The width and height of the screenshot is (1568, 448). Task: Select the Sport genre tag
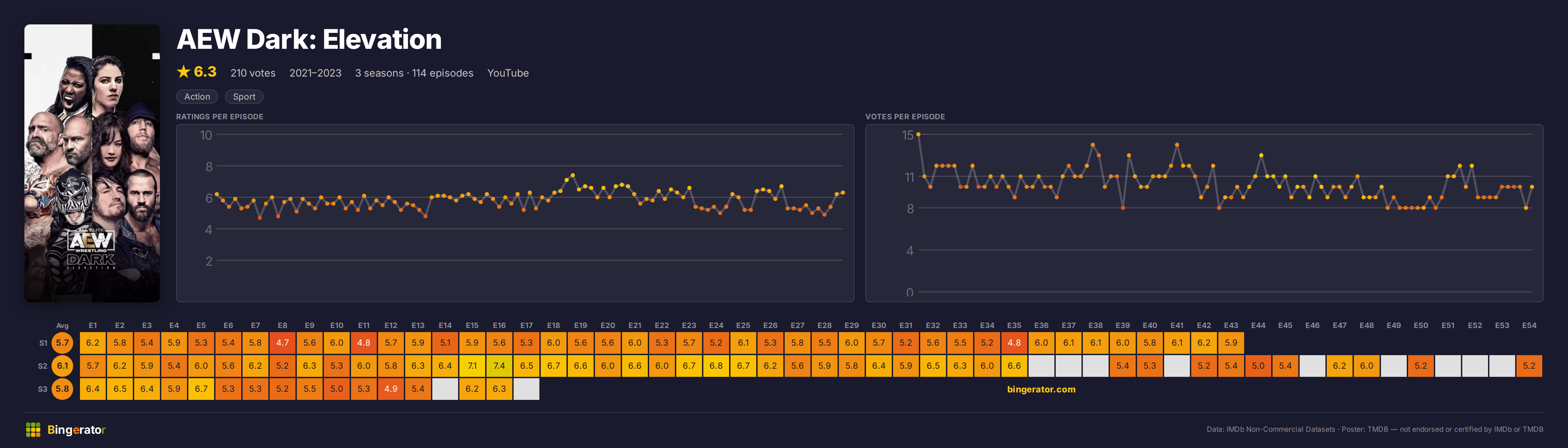click(244, 97)
